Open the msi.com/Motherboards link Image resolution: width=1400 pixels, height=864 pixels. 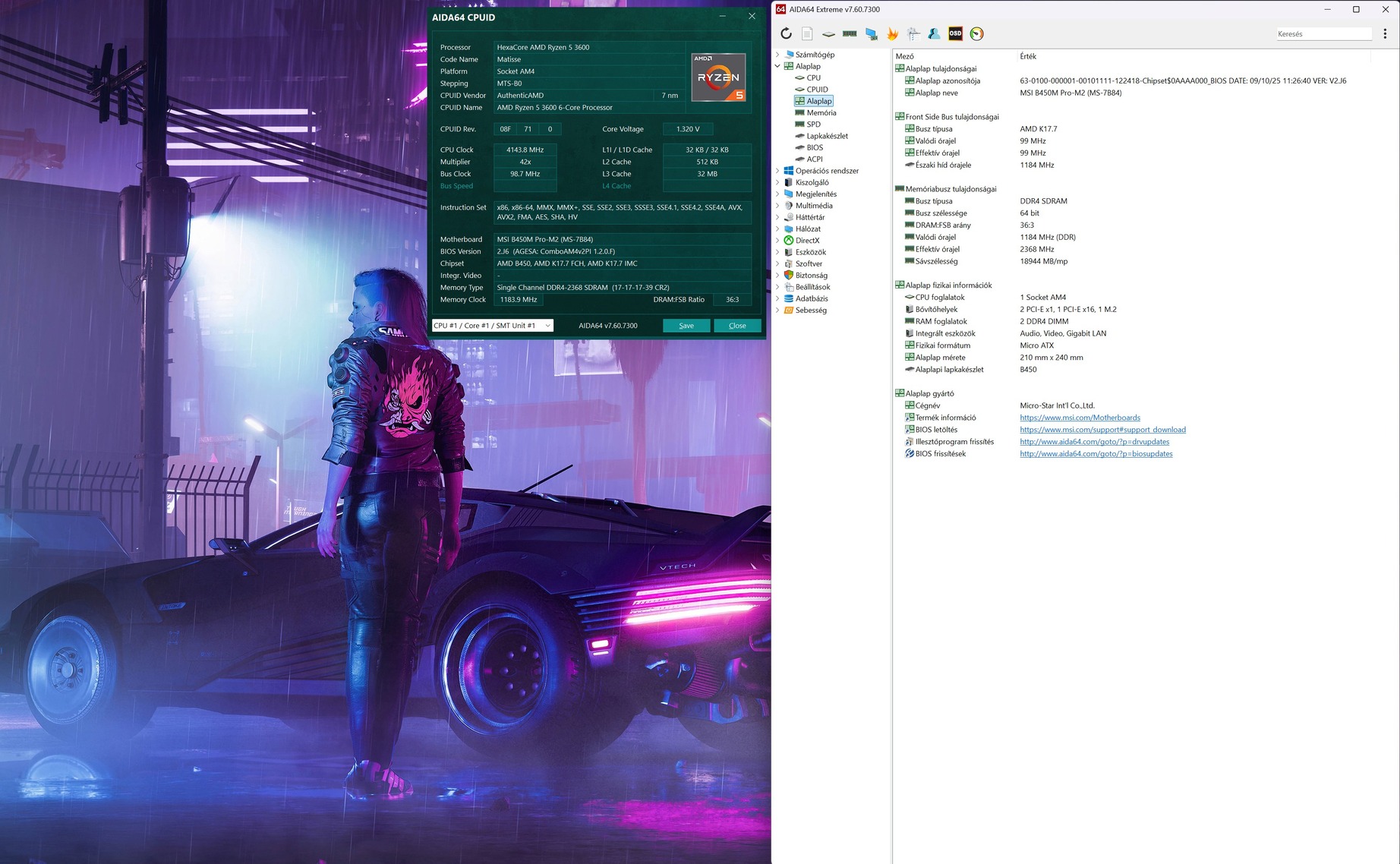pyautogui.click(x=1080, y=418)
